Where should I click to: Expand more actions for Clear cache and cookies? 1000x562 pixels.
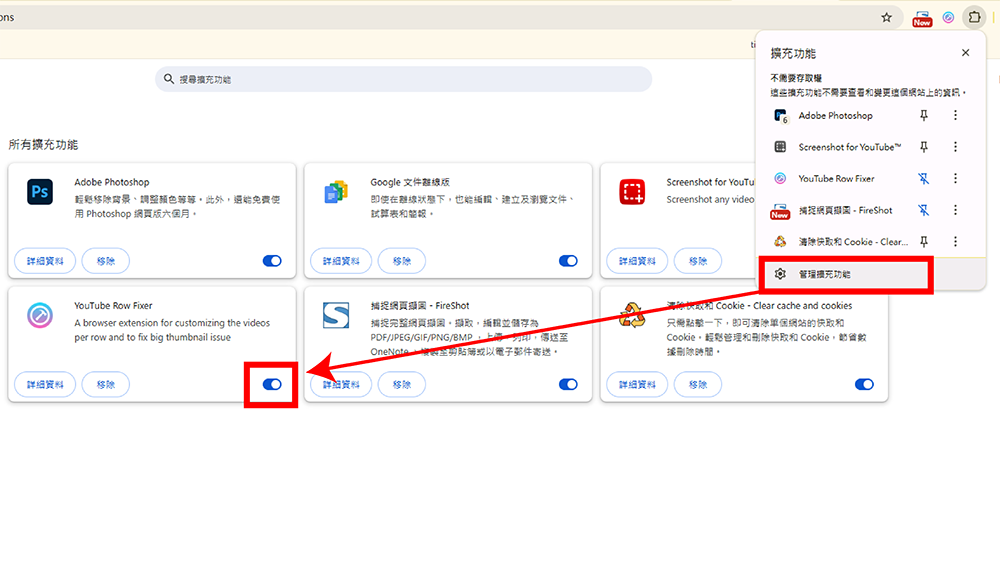pyautogui.click(x=955, y=242)
